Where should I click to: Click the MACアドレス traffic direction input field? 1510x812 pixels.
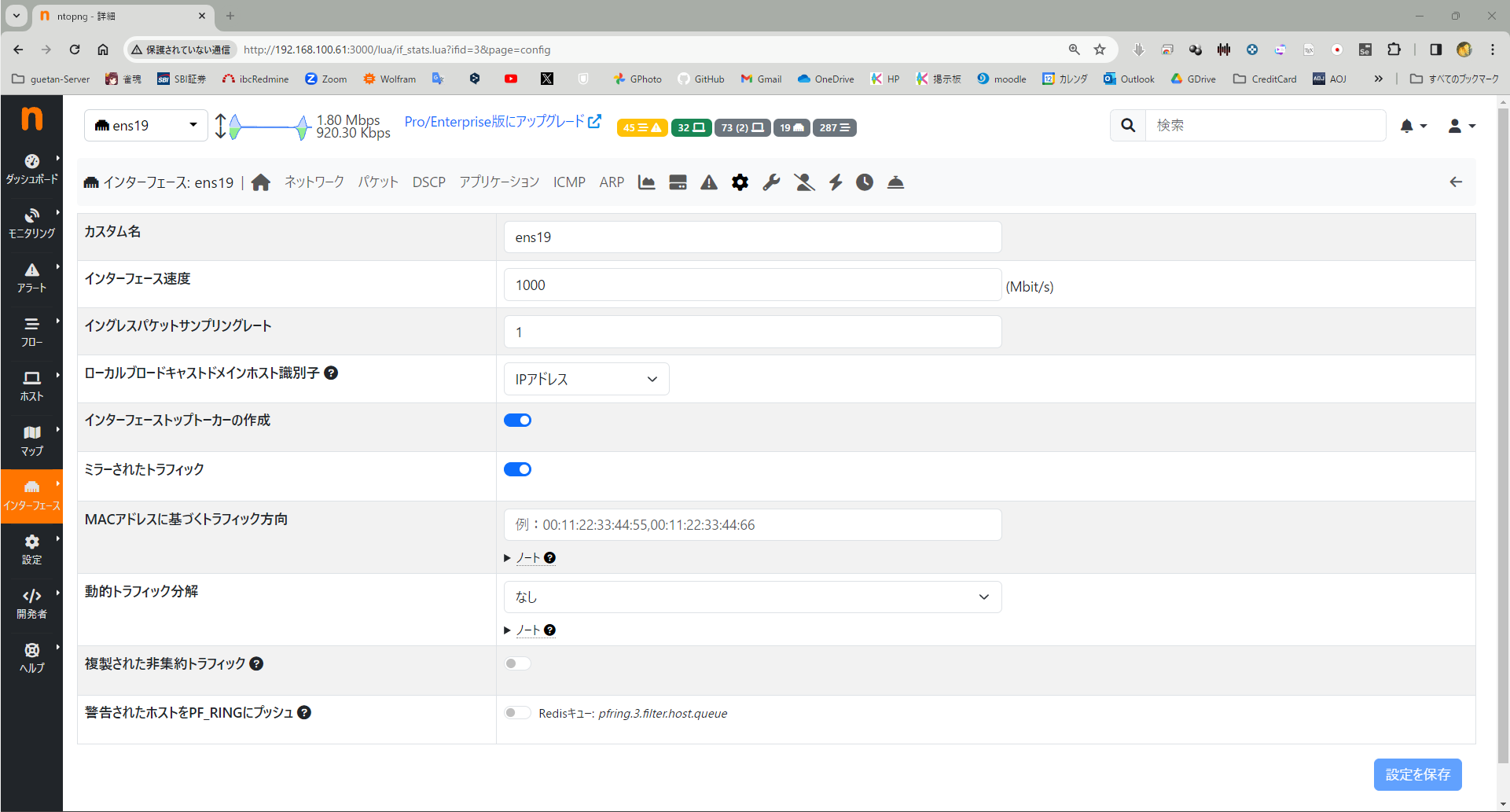coord(752,525)
